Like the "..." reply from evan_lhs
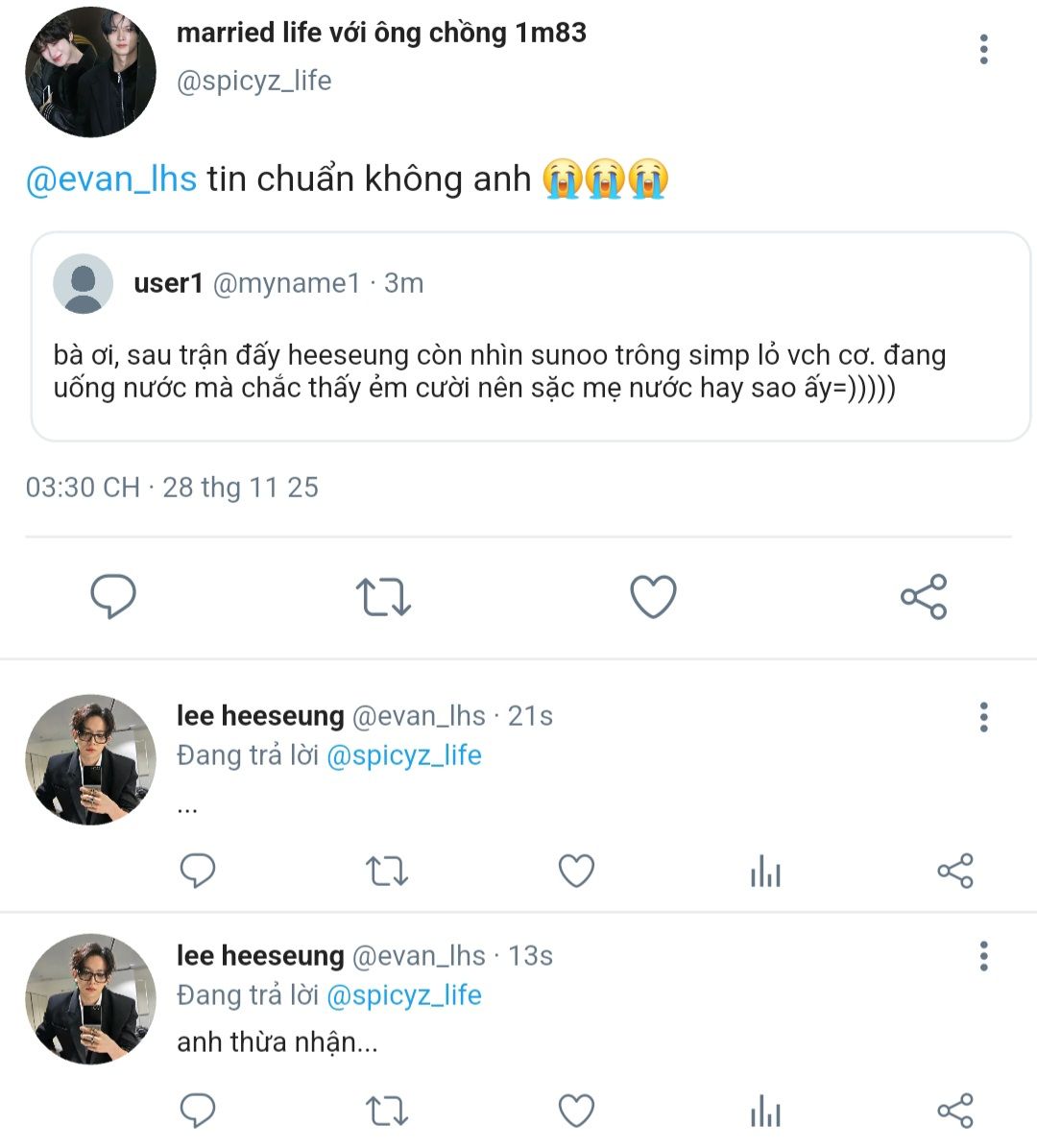Screen dimensions: 1037x1148 click(x=576, y=872)
